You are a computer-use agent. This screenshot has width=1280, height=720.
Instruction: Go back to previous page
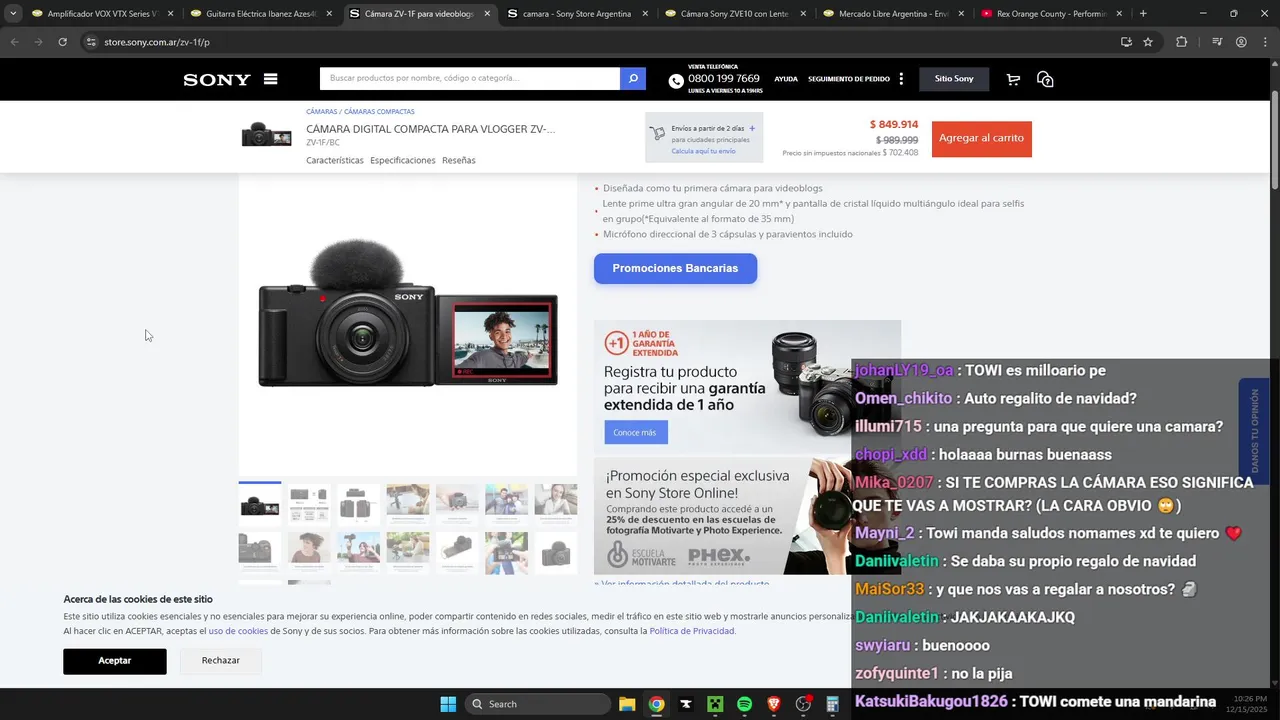tap(15, 42)
